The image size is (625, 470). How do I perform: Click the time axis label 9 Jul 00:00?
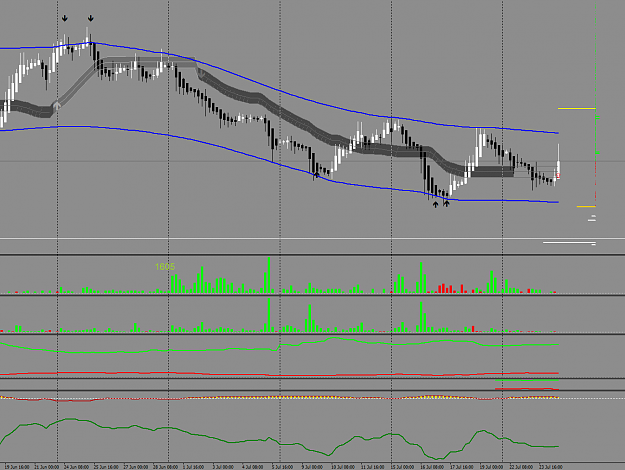312,467
